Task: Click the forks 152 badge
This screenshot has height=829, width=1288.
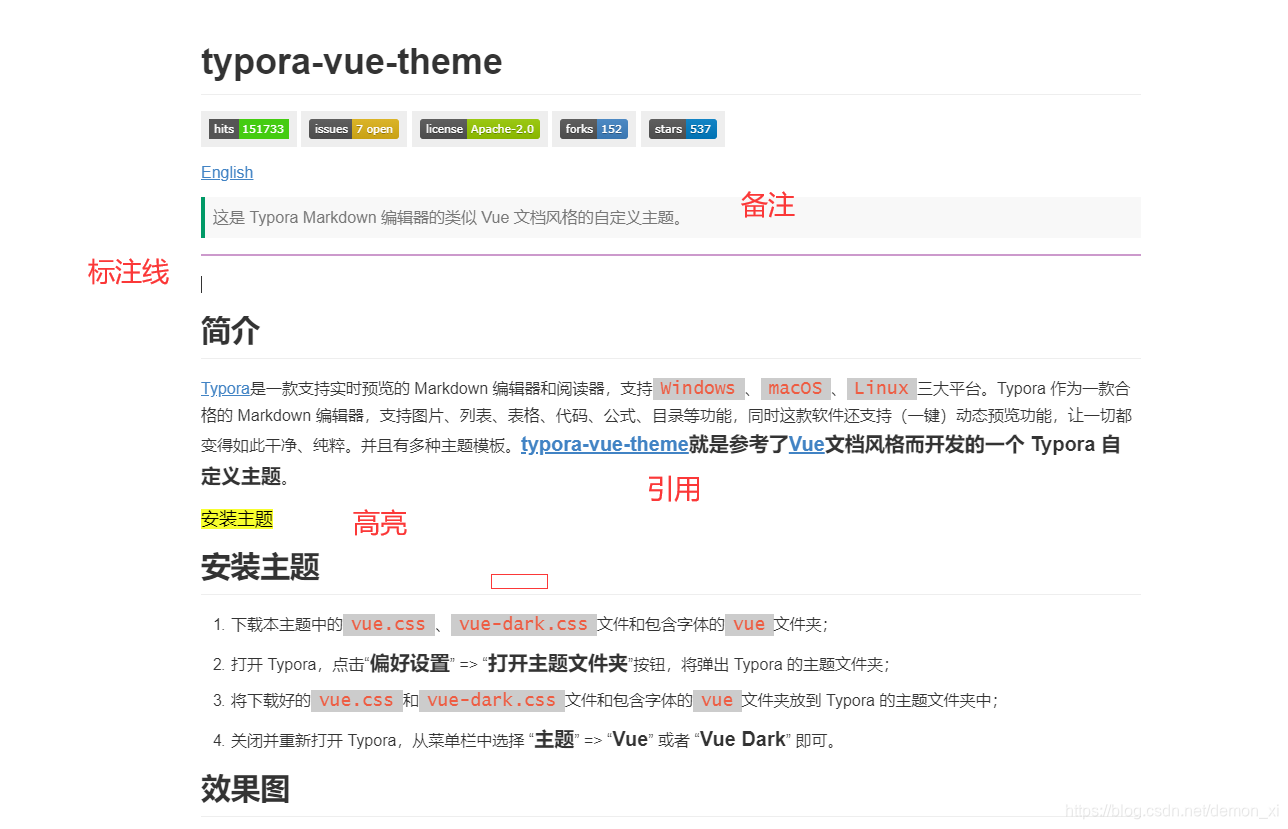Action: click(593, 128)
